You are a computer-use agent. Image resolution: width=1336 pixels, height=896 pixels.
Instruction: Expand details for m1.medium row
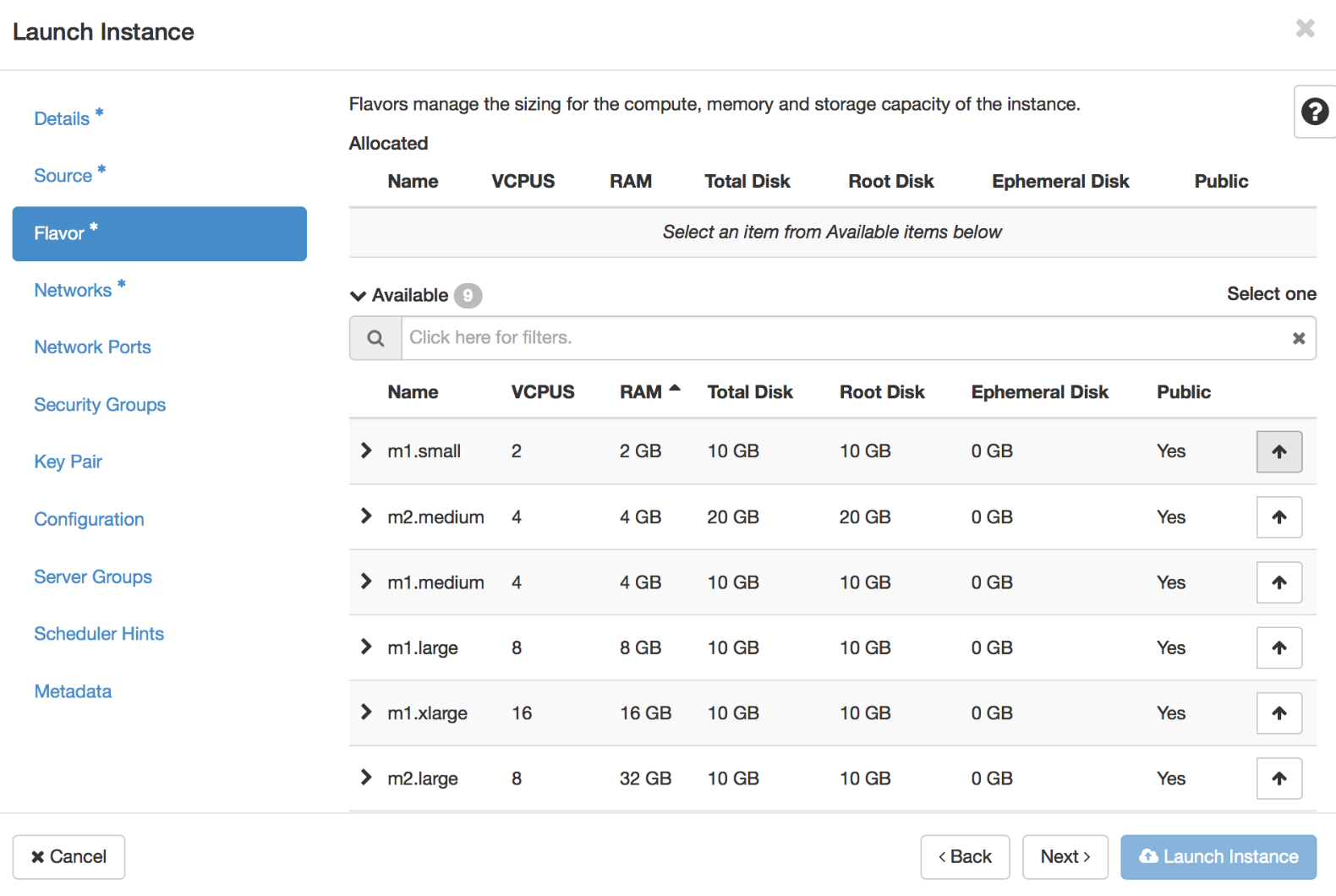click(x=366, y=582)
